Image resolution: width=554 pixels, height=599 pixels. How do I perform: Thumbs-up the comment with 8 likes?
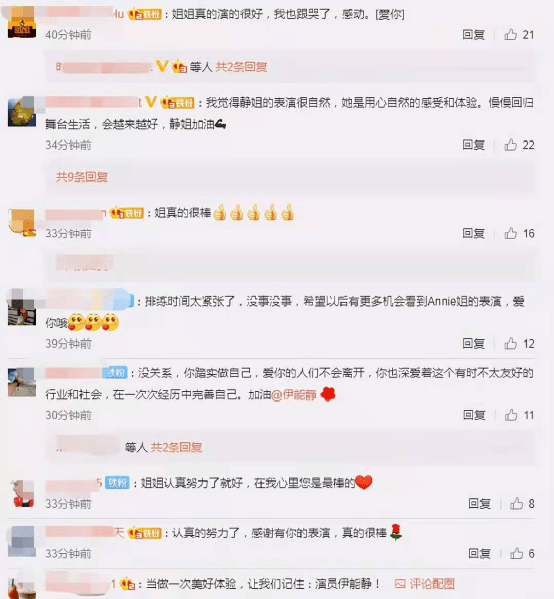pos(516,503)
